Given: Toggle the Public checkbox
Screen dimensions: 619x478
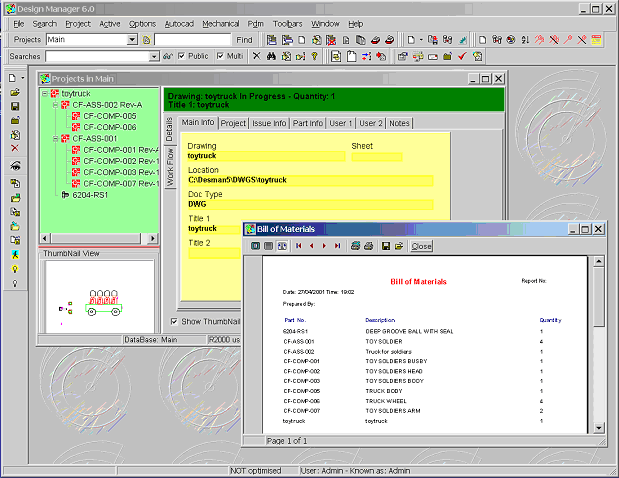Looking at the screenshot, I should tap(181, 56).
